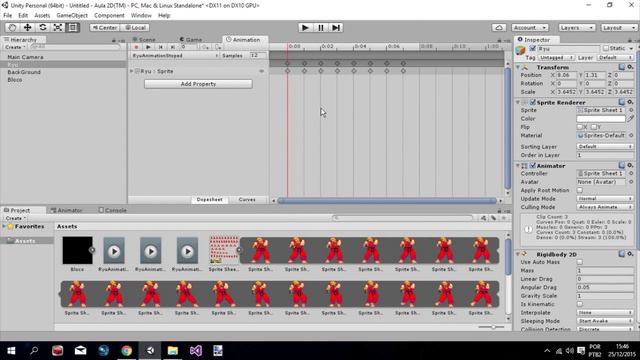The height and width of the screenshot is (360, 640).
Task: Toggle Animator enabled checkbox
Action: (x=533, y=166)
